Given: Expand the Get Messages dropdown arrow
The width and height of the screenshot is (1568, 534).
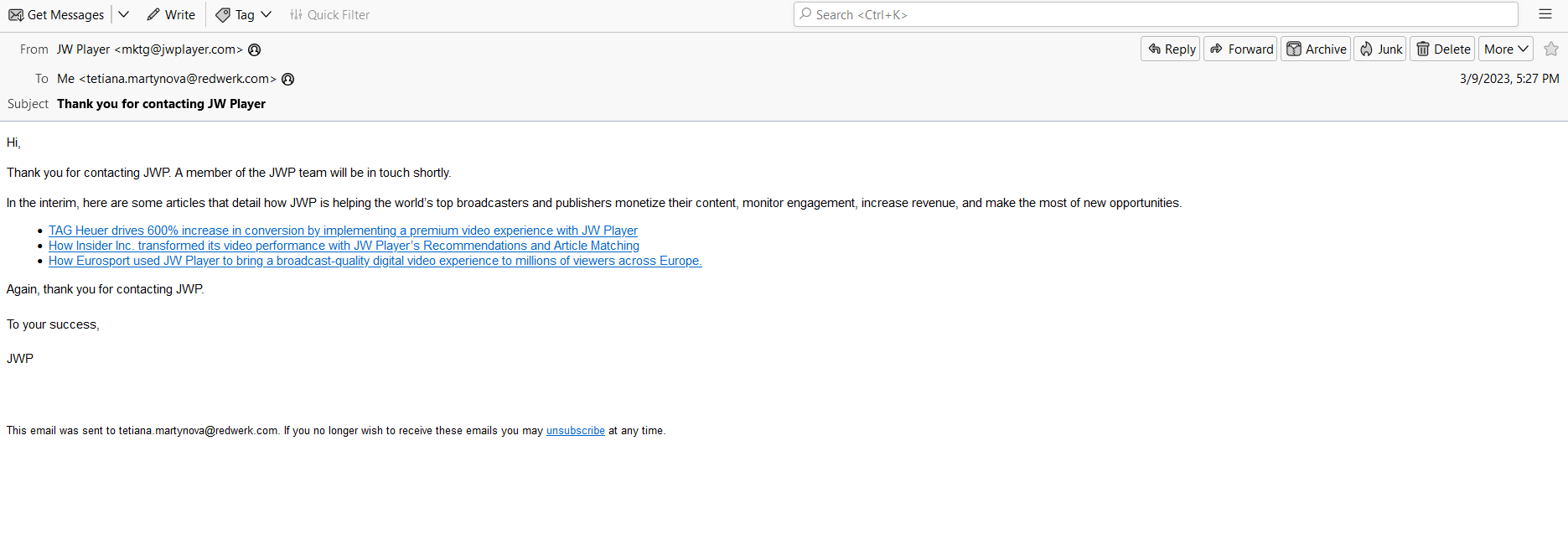Looking at the screenshot, I should tap(123, 14).
